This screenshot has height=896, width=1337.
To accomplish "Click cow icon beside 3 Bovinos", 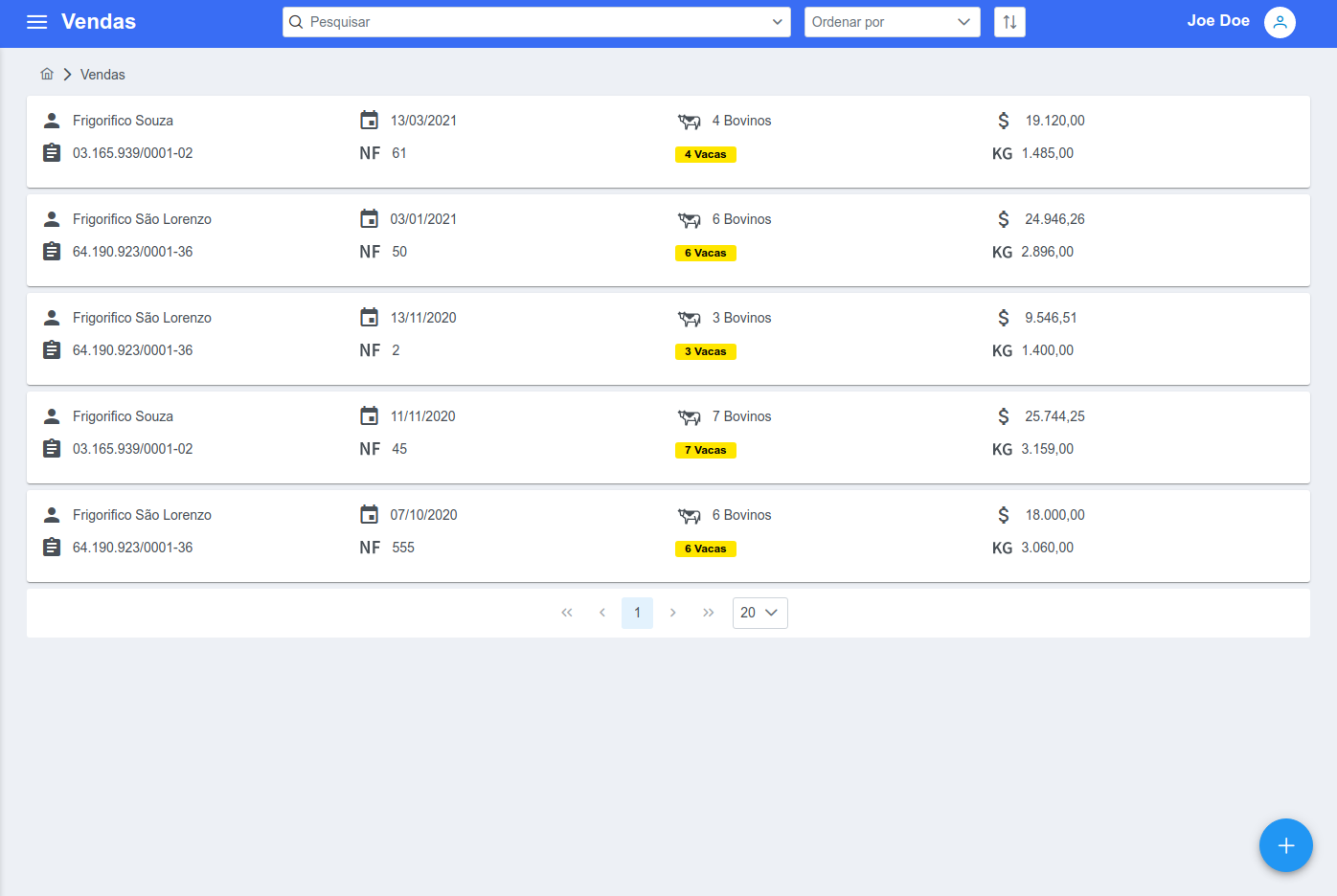I will point(690,319).
